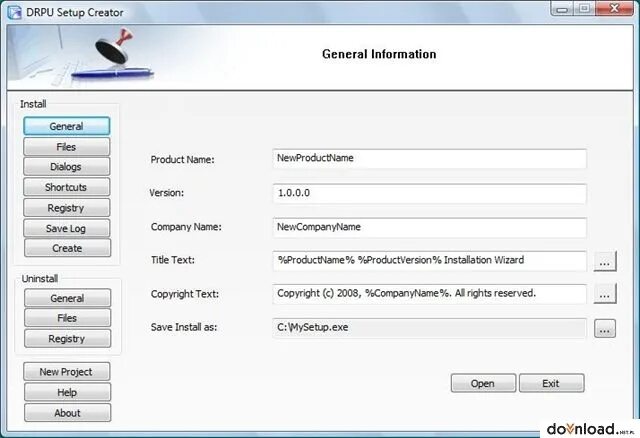
Task: Click the Save Install as label
Action: coord(184,327)
